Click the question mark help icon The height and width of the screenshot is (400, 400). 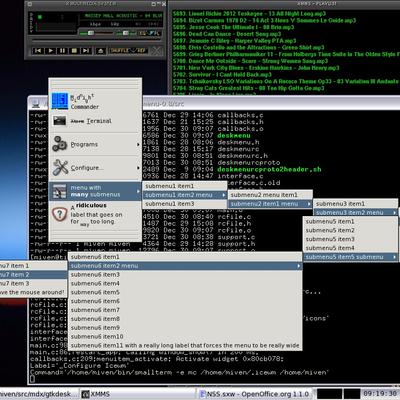60,214
